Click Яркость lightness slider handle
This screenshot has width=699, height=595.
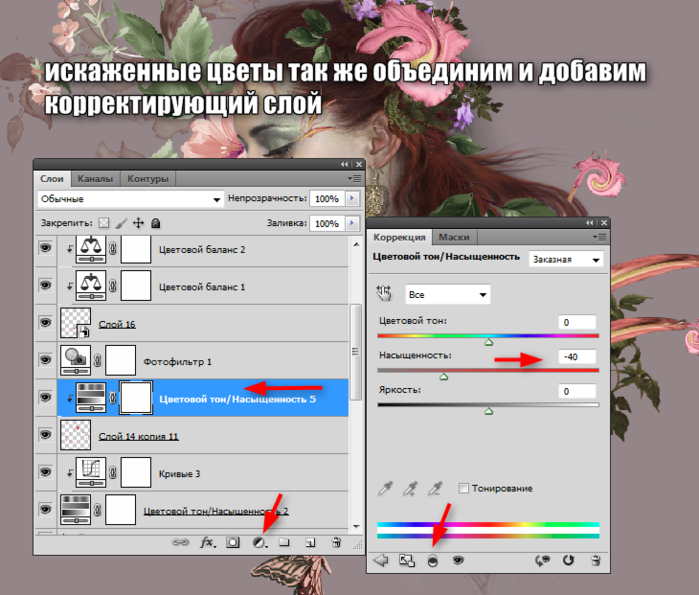489,411
